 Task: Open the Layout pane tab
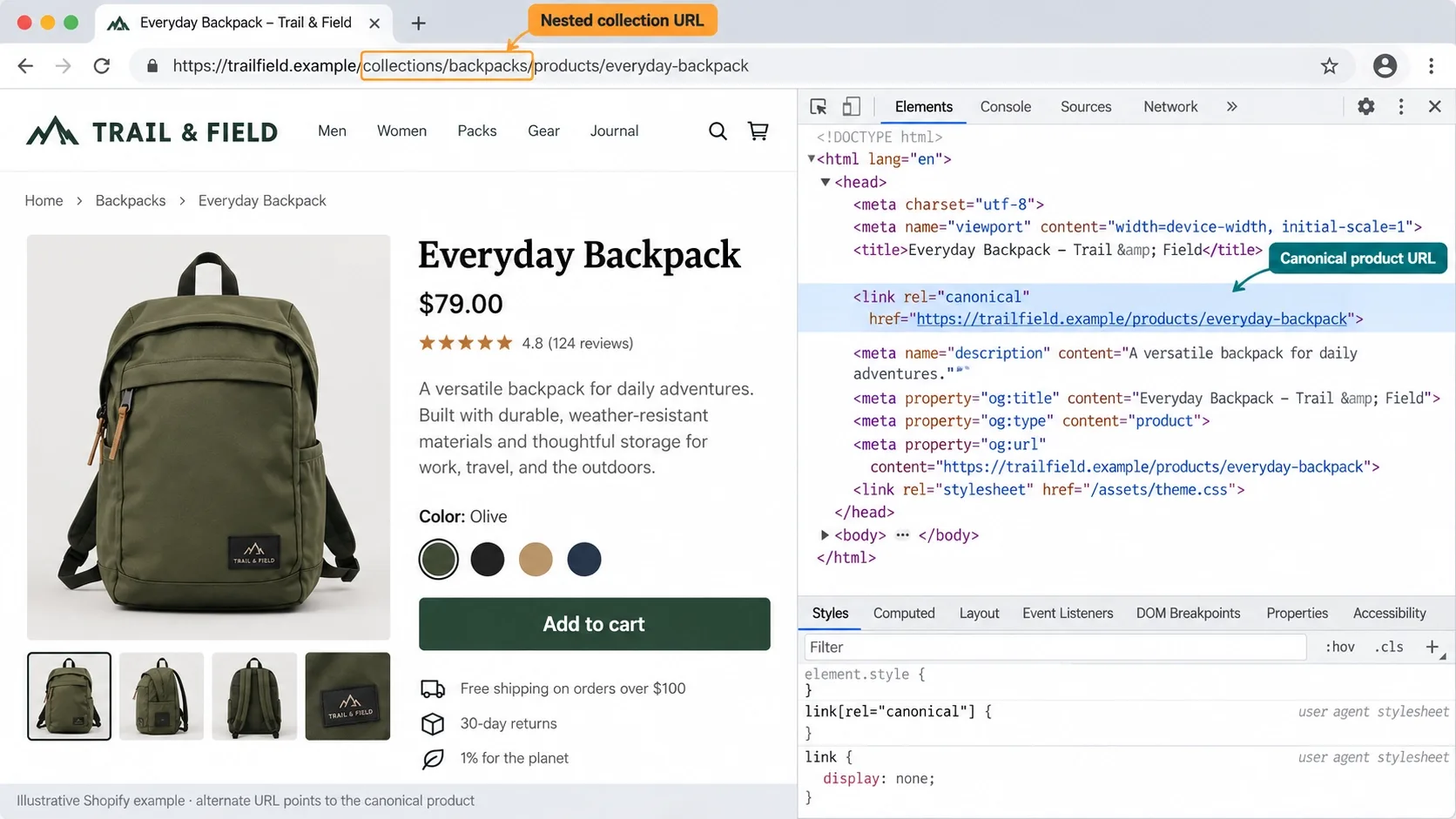point(979,614)
